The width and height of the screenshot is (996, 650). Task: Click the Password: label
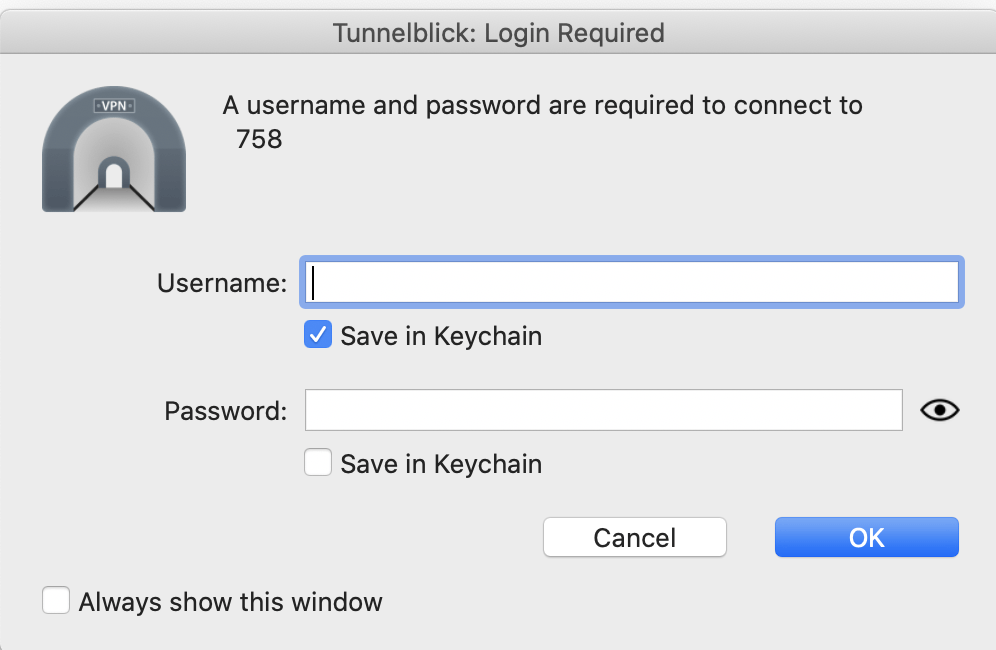226,411
